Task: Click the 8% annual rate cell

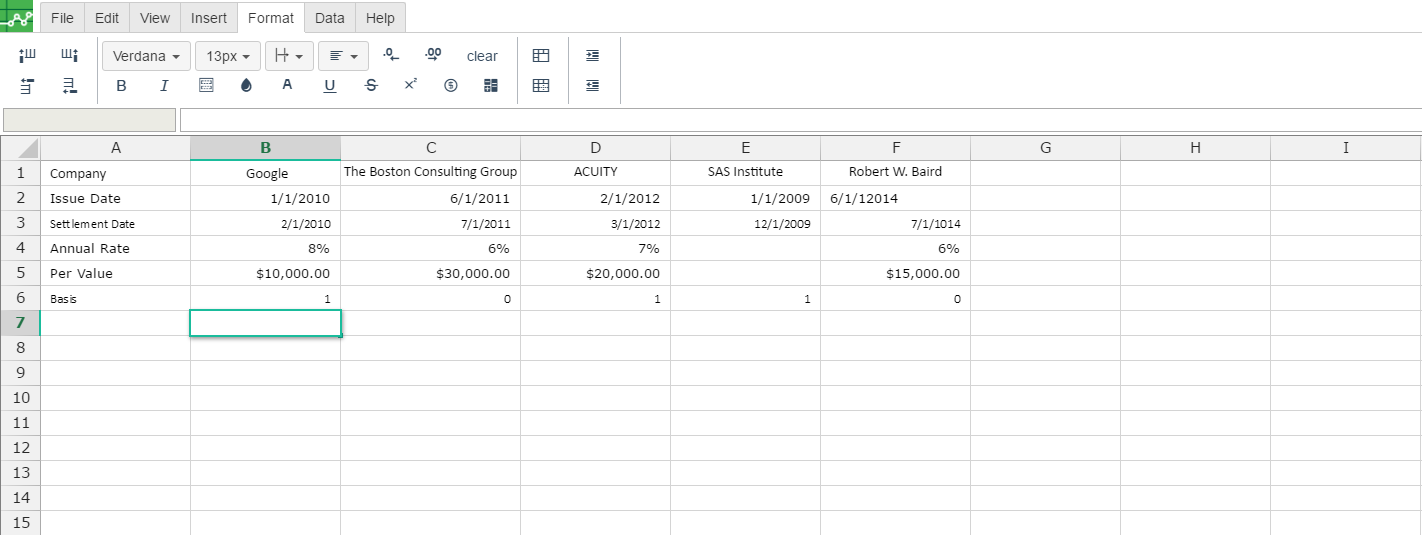Action: (x=266, y=248)
